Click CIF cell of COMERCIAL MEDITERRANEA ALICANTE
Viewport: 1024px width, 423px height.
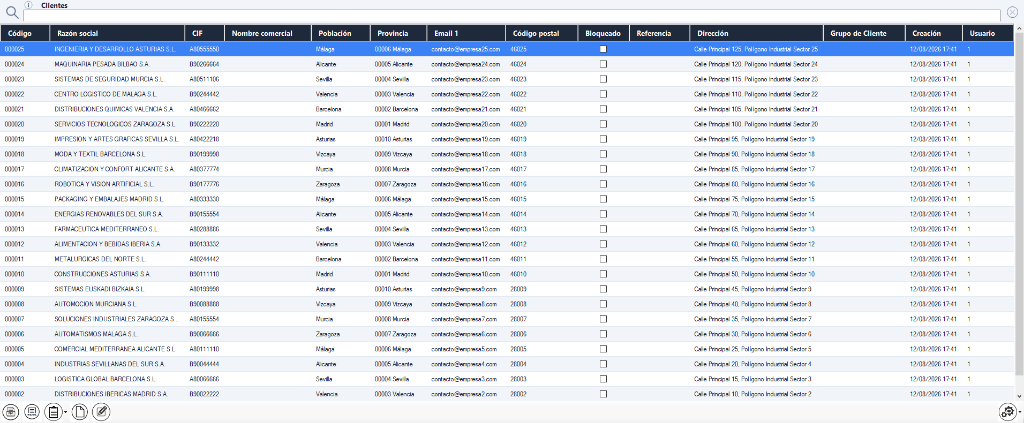204,349
